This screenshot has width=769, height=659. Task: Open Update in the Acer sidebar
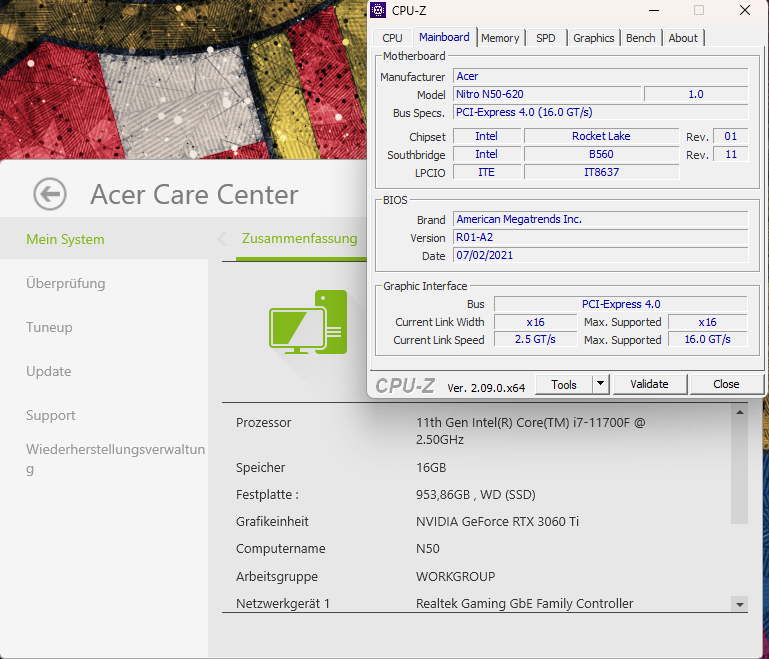(x=49, y=371)
